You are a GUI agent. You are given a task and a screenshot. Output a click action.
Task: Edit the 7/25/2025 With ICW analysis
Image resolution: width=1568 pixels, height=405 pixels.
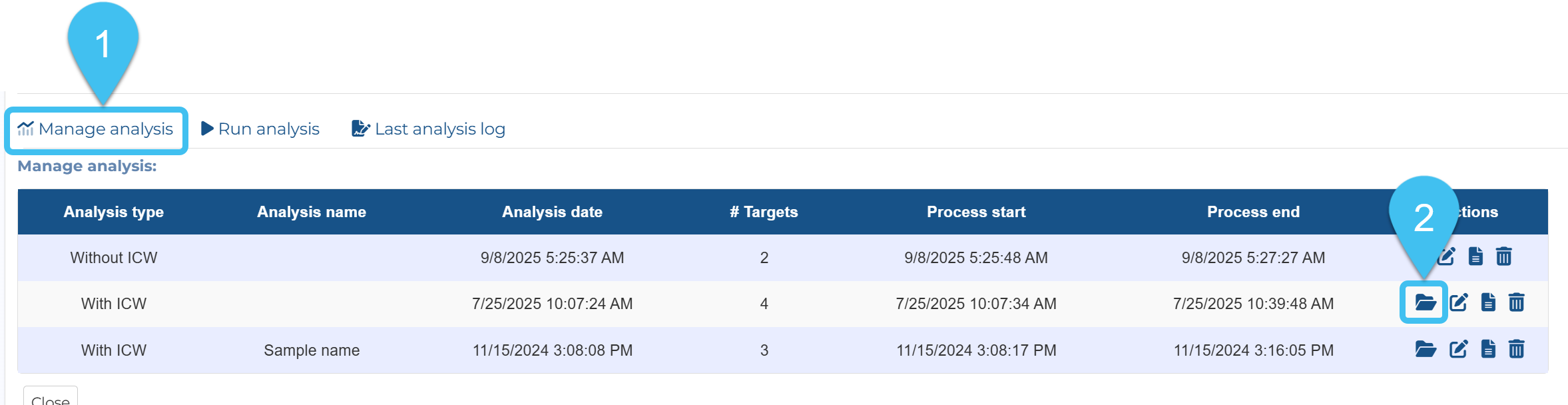pyautogui.click(x=1458, y=303)
